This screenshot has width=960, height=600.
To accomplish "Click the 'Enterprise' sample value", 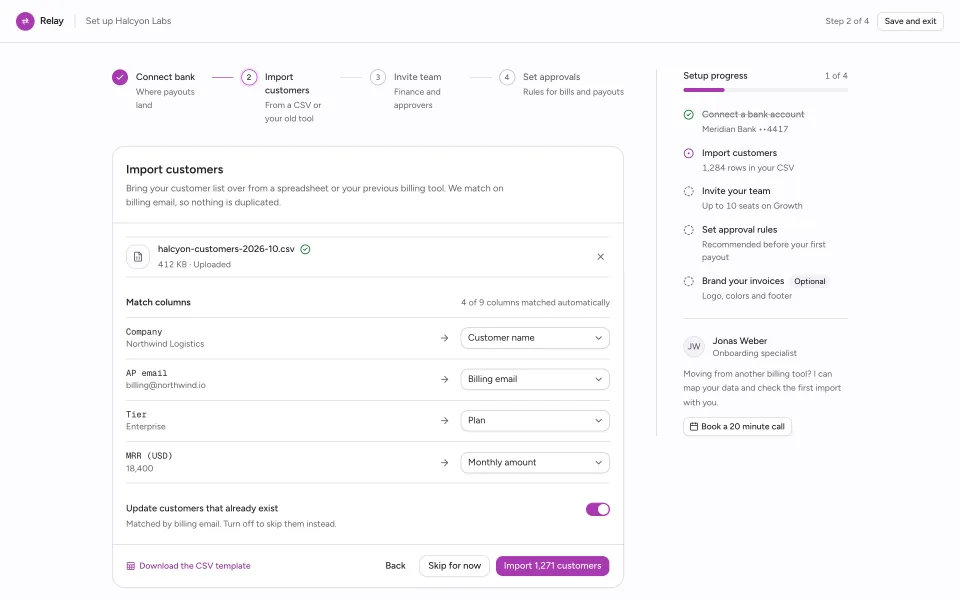I will pos(146,427).
